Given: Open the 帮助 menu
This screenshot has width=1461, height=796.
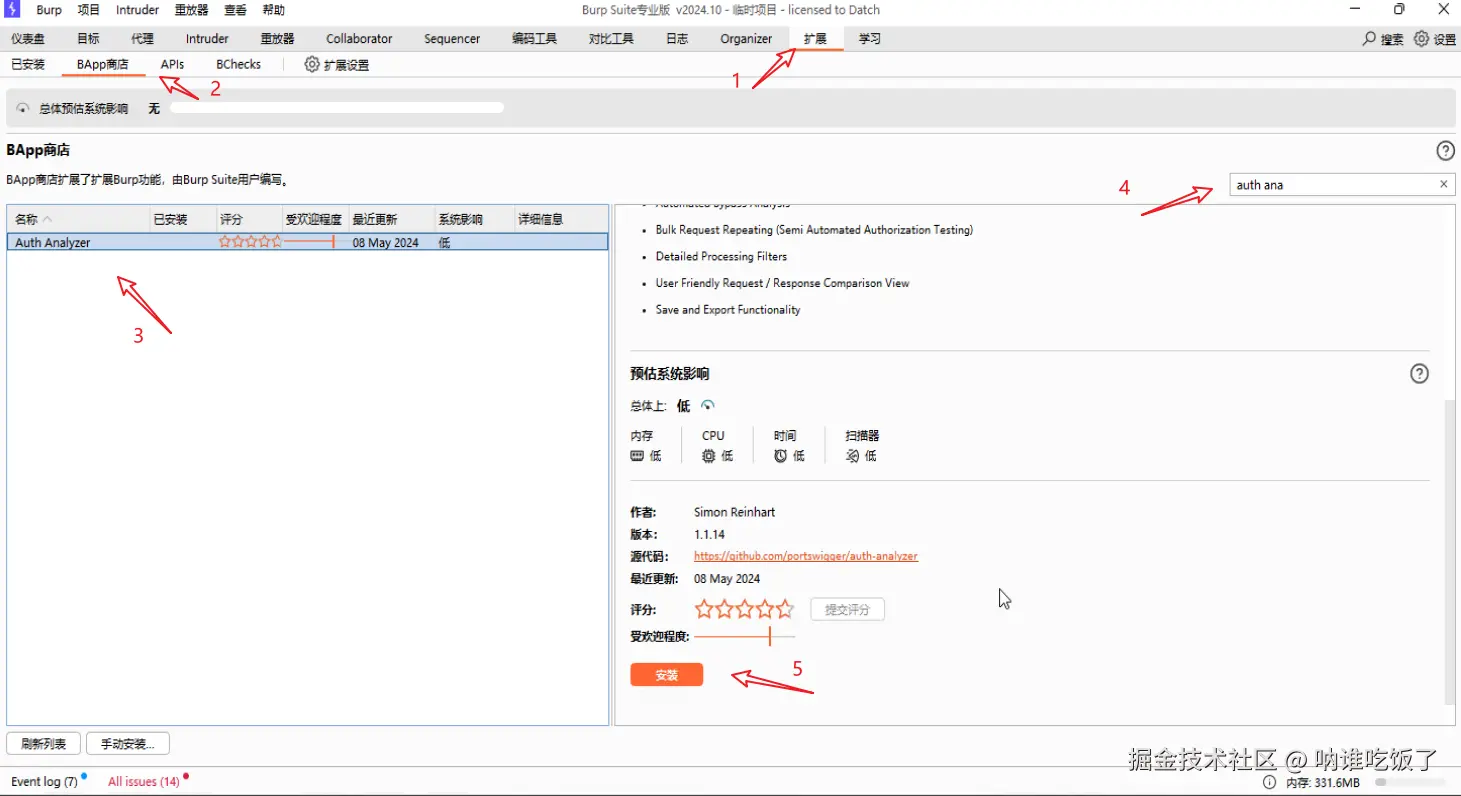Looking at the screenshot, I should pyautogui.click(x=273, y=10).
